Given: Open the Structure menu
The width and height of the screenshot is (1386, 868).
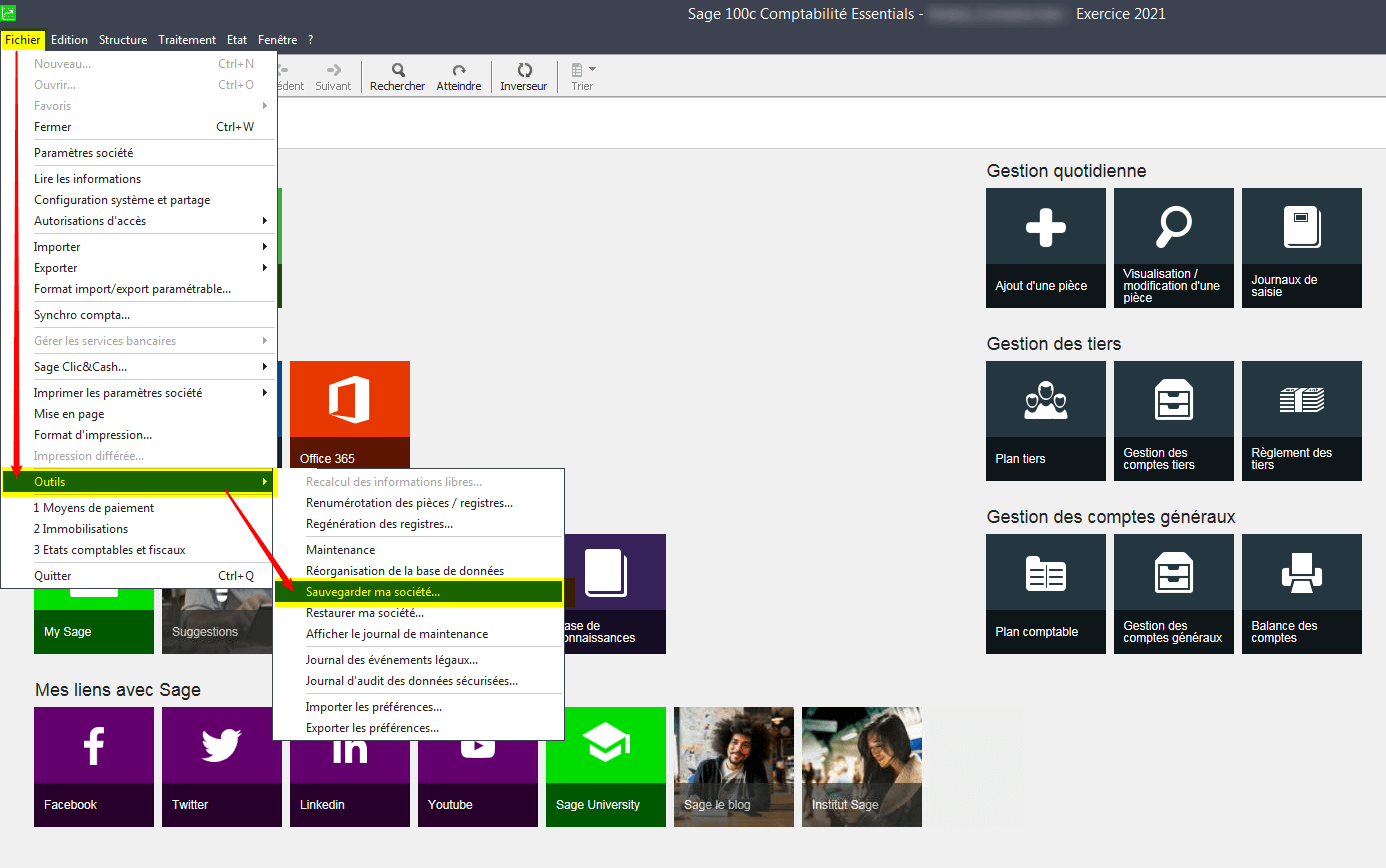Looking at the screenshot, I should coord(123,40).
